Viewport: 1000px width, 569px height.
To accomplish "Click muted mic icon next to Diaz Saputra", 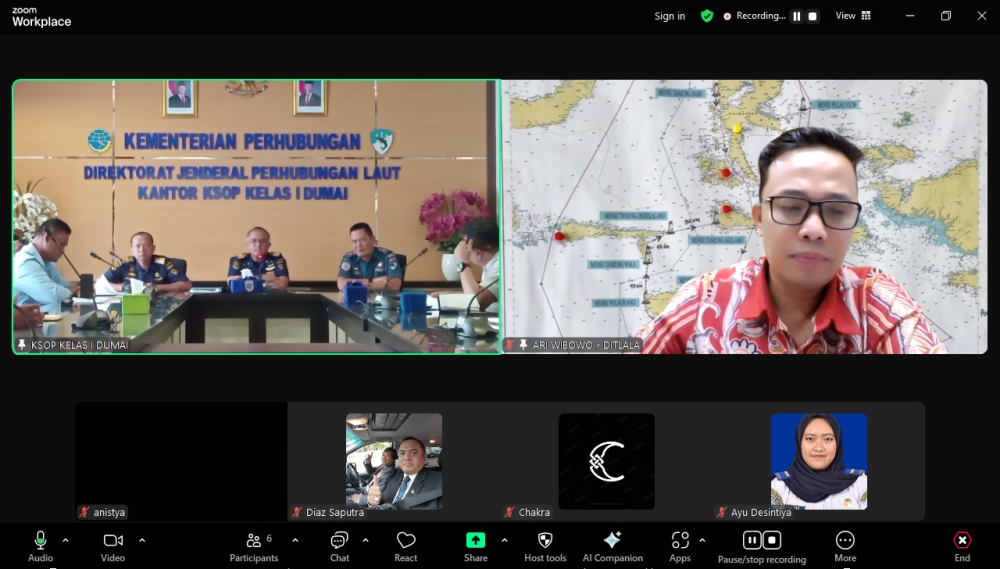I will coord(297,512).
